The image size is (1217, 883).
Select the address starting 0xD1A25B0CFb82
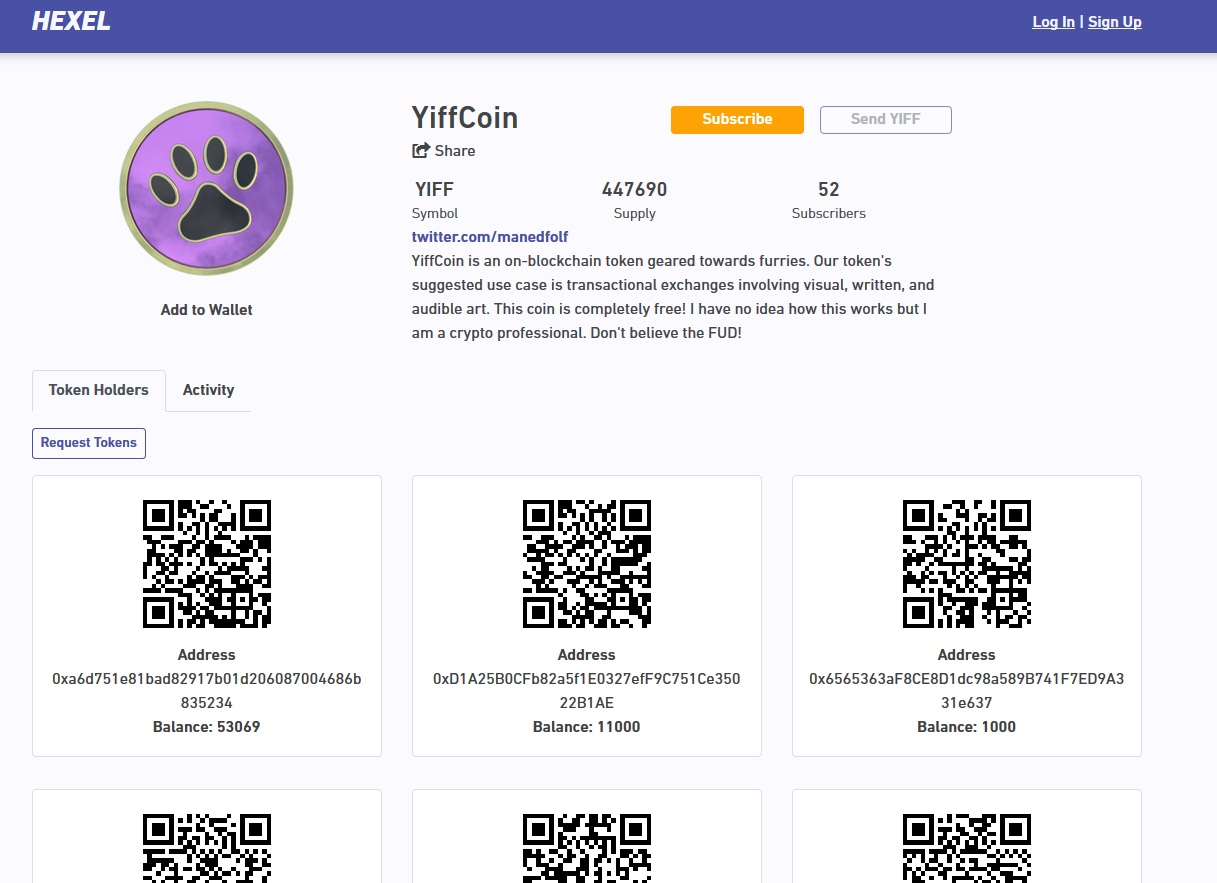587,691
